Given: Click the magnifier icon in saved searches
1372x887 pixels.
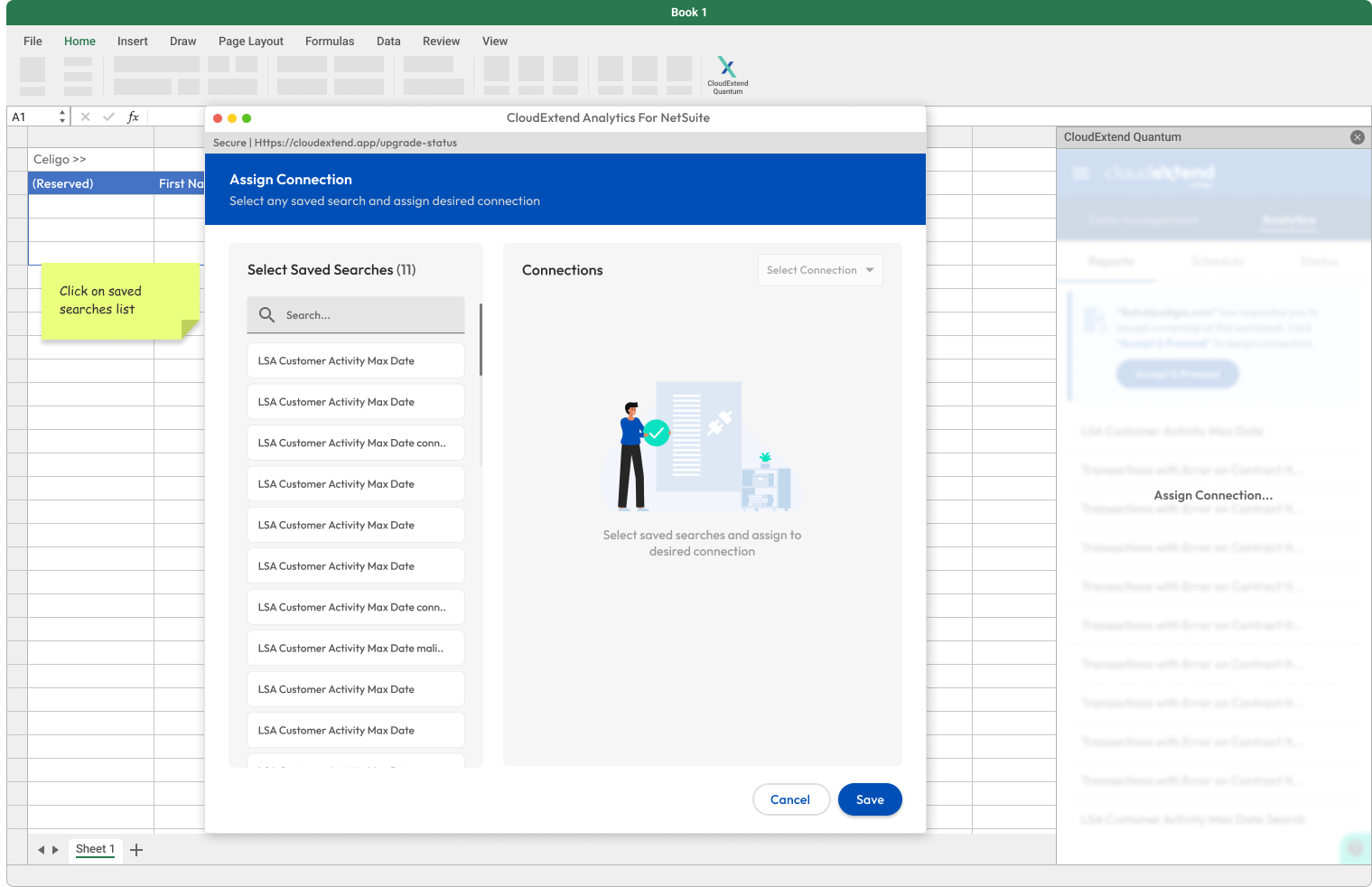Looking at the screenshot, I should tap(267, 315).
